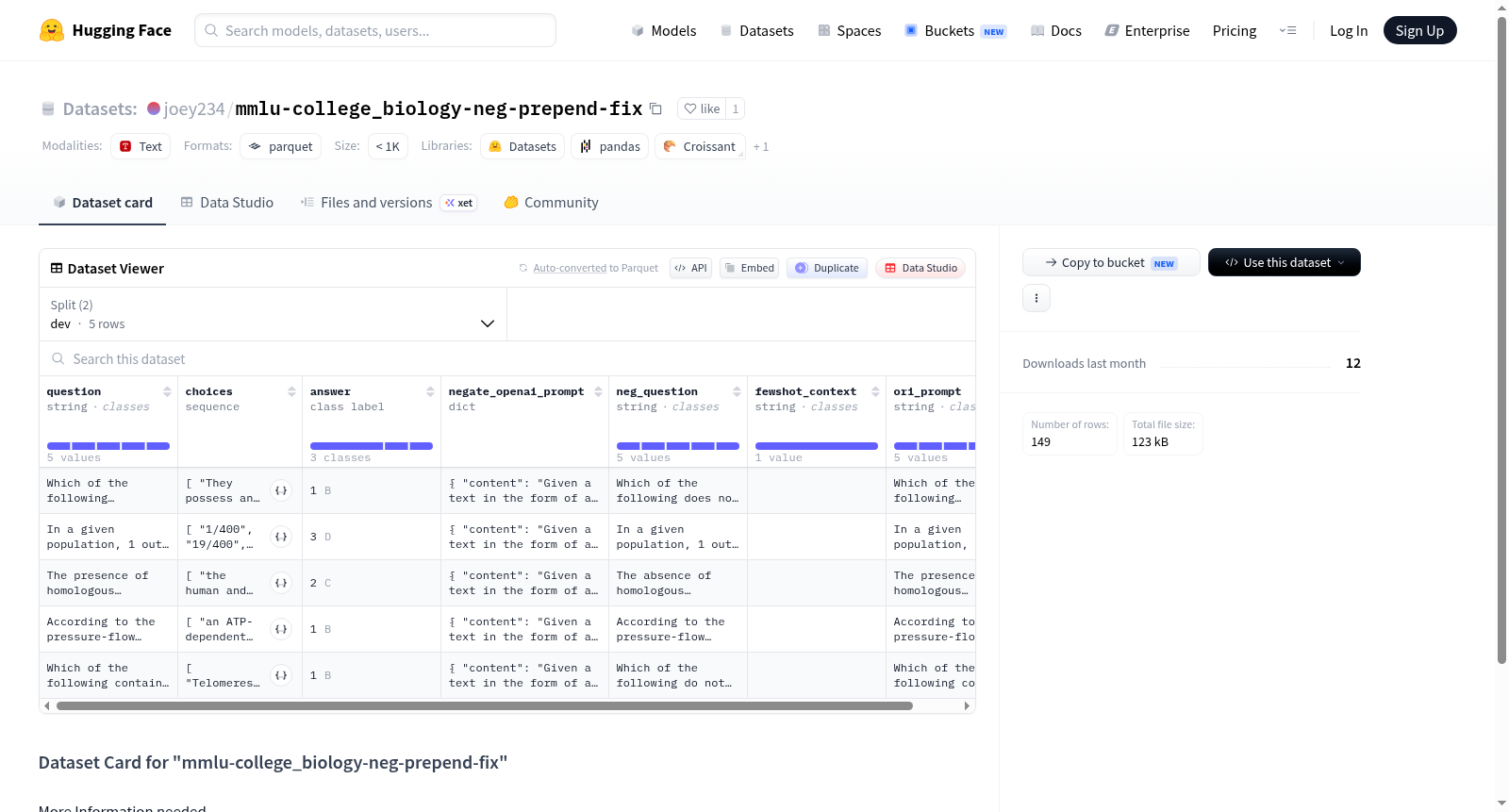Expand JSON choices in '1/400' row
Screen dimensions: 1509x812
[281, 537]
